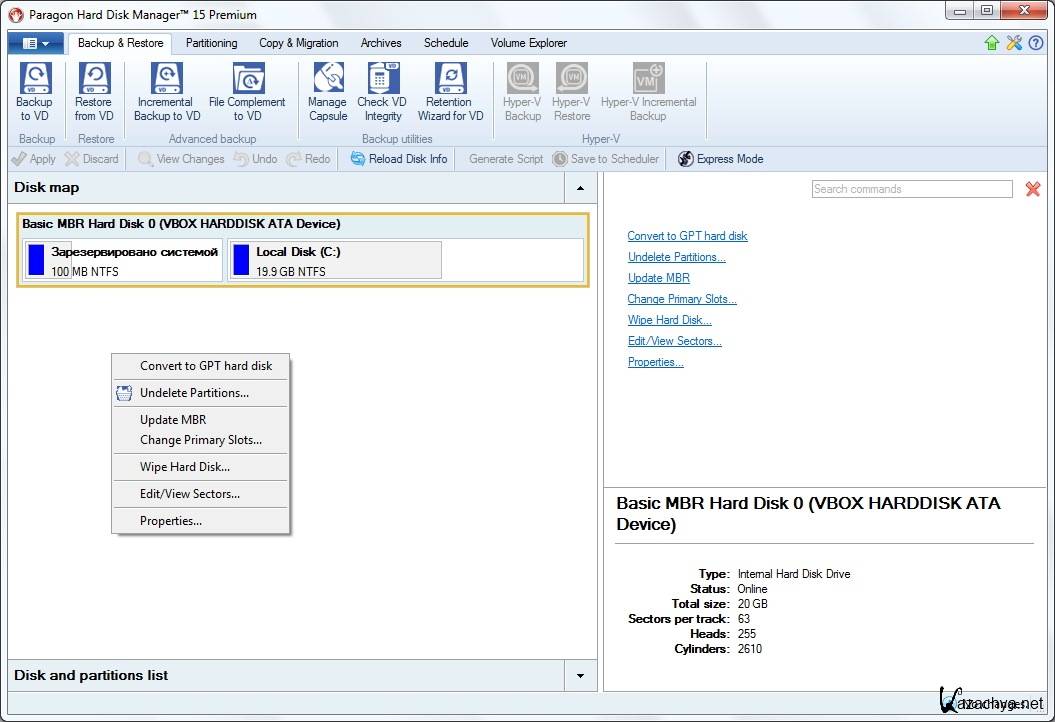
Task: Switch to Express Mode
Action: 720,159
